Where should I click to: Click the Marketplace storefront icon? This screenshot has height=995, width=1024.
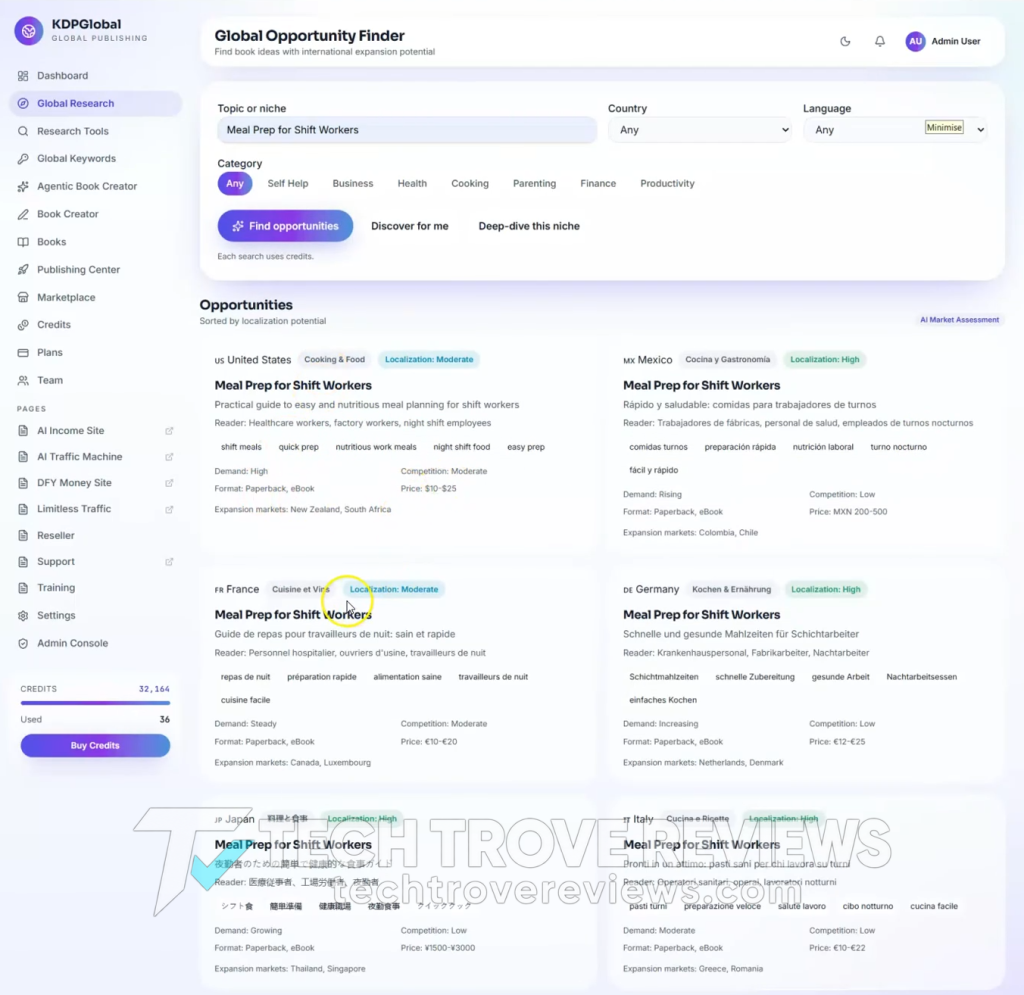coord(24,297)
